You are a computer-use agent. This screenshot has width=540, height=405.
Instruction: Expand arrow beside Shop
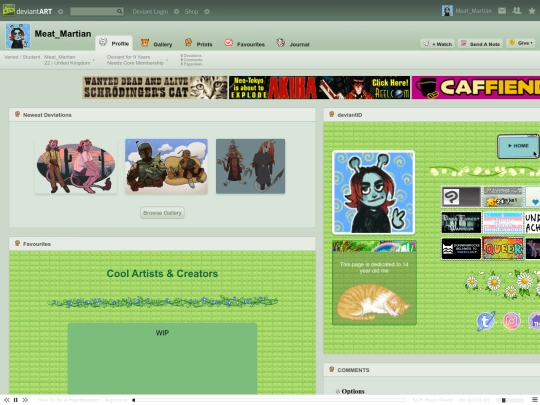coord(207,11)
